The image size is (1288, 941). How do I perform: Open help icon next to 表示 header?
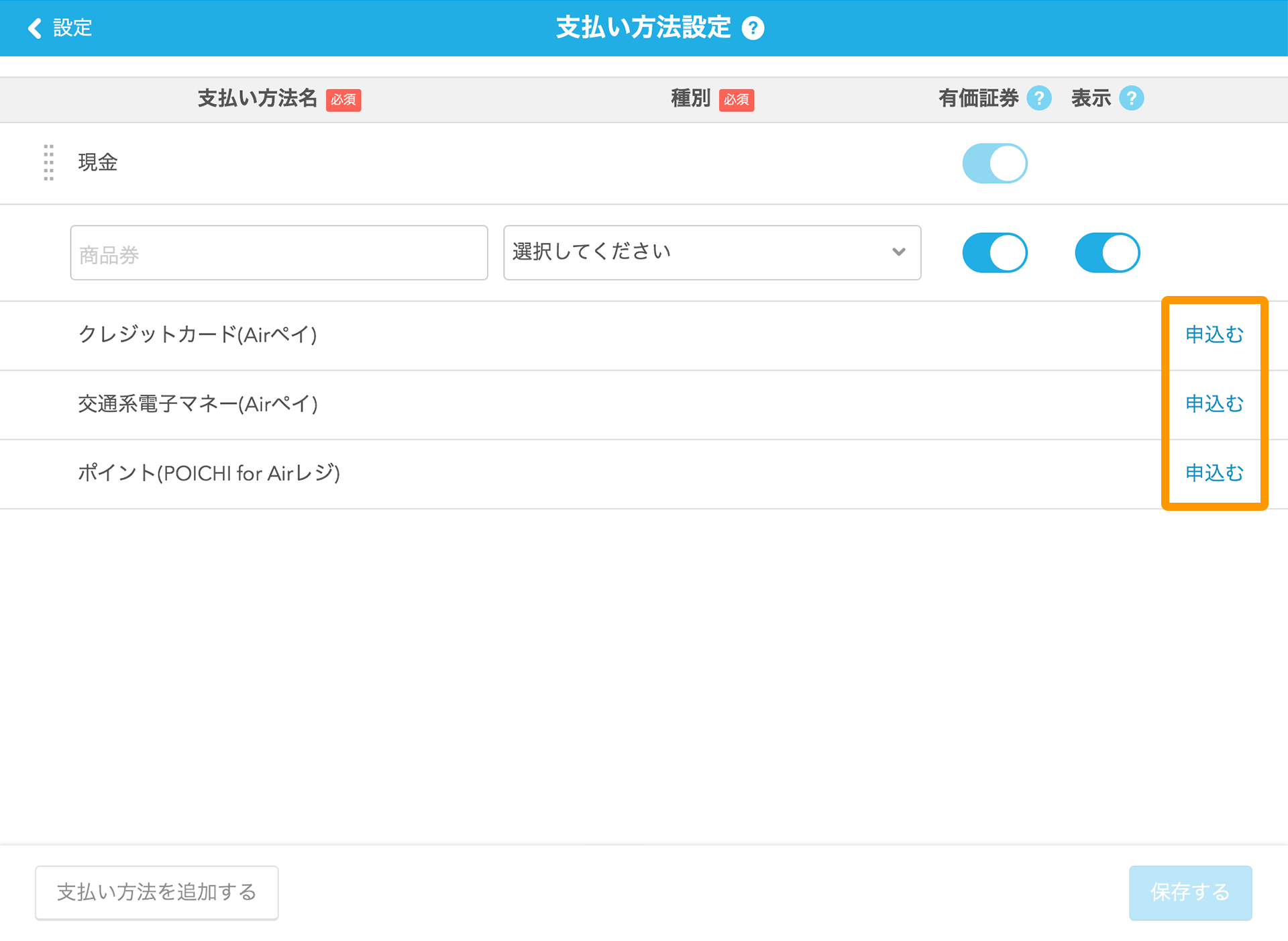1132,99
